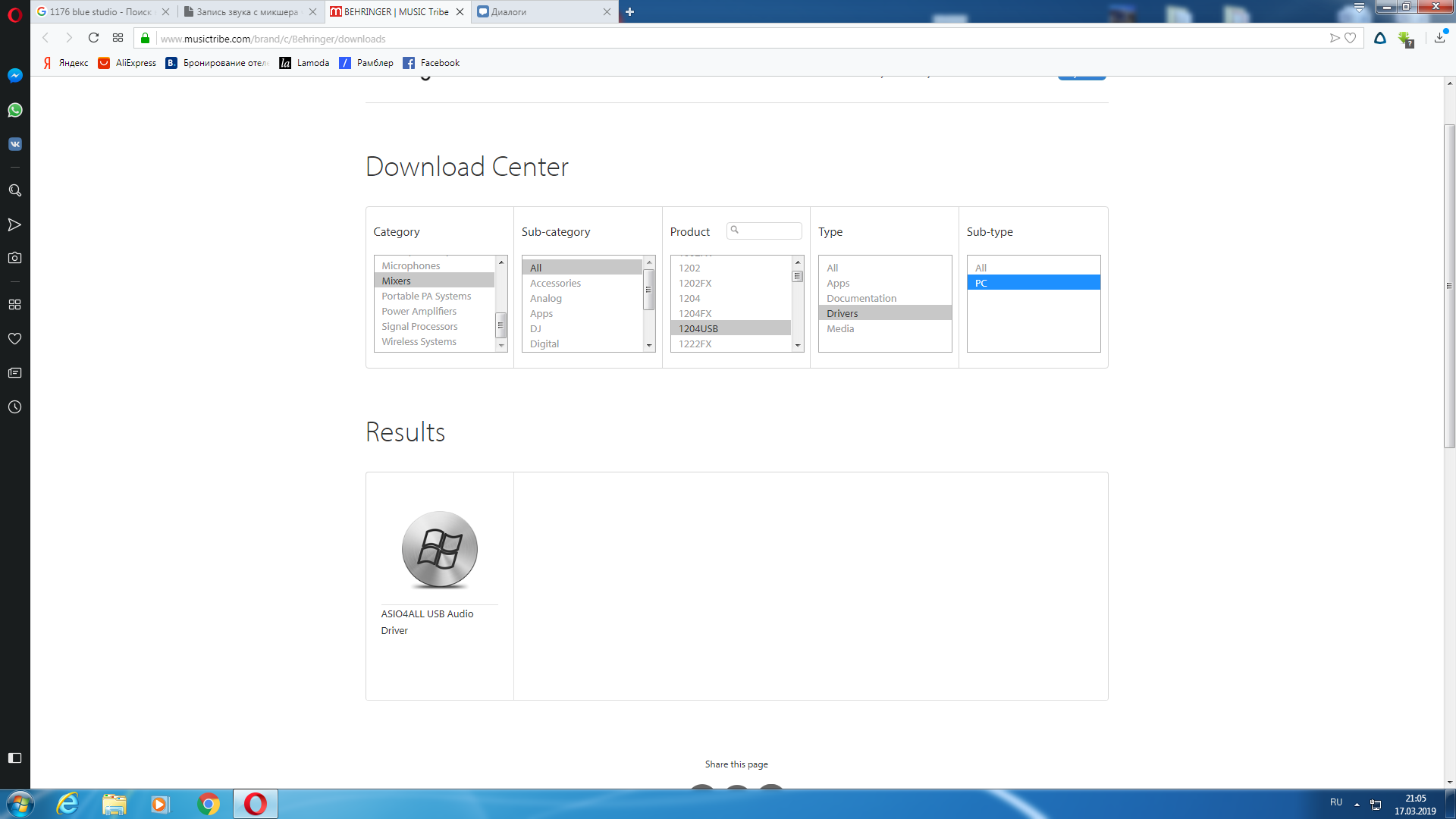This screenshot has height=819, width=1456.
Task: Close the 'Диалоги' tab
Action: click(x=607, y=11)
